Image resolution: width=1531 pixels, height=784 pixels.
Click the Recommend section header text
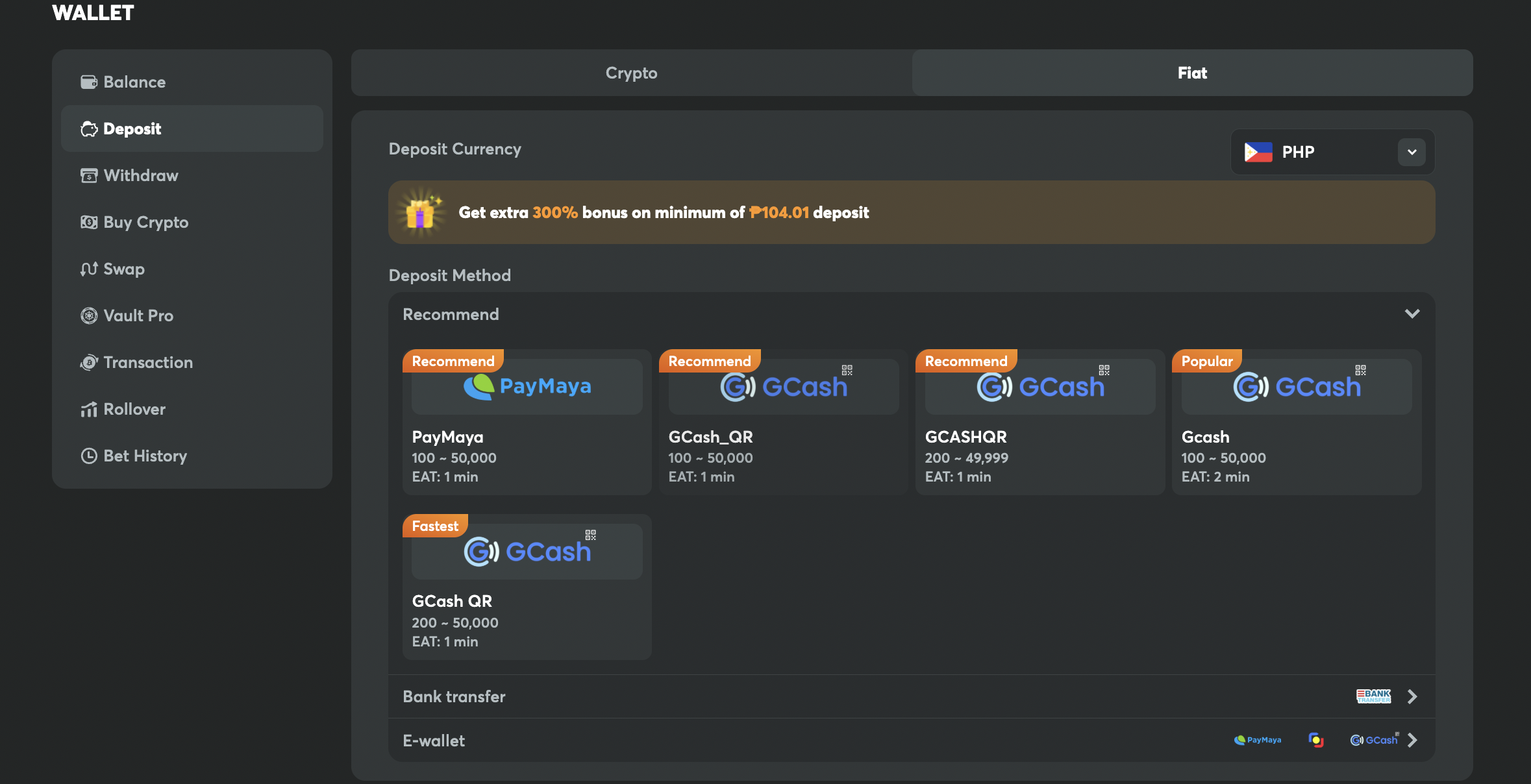[x=451, y=314]
